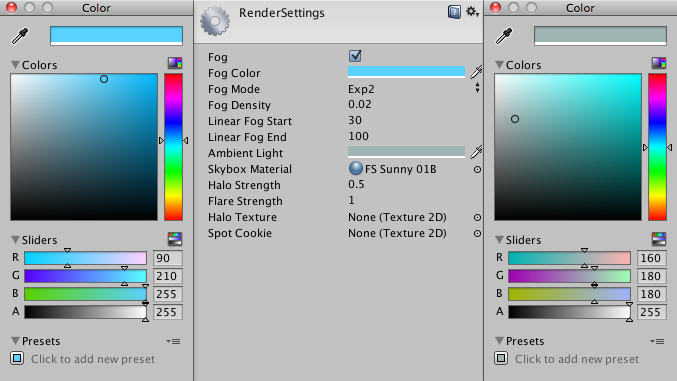Collapse Sliders section in right Color window

[x=499, y=240]
